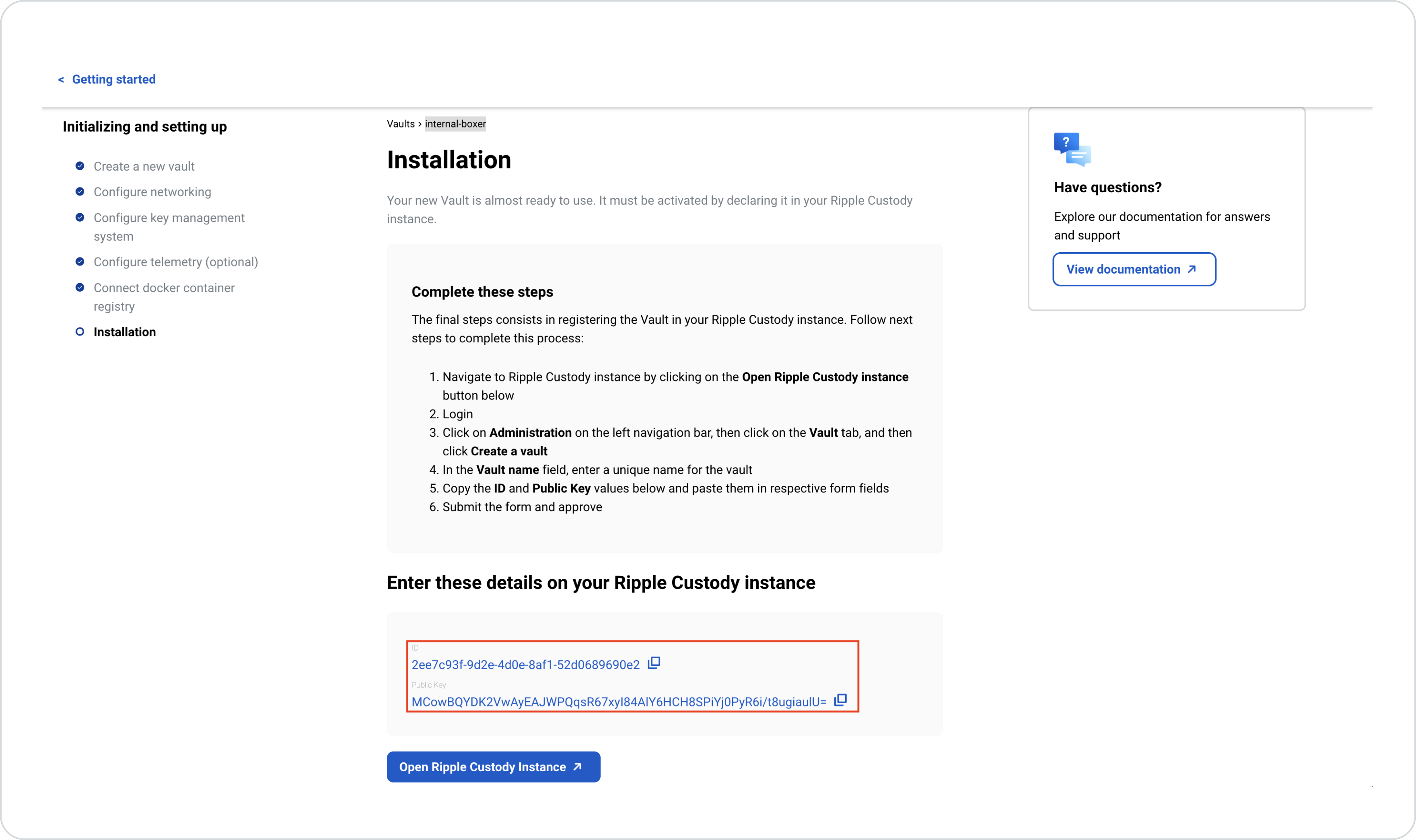Click the open circle beside Installation step
Viewport: 1416px width, 840px height.
point(80,332)
